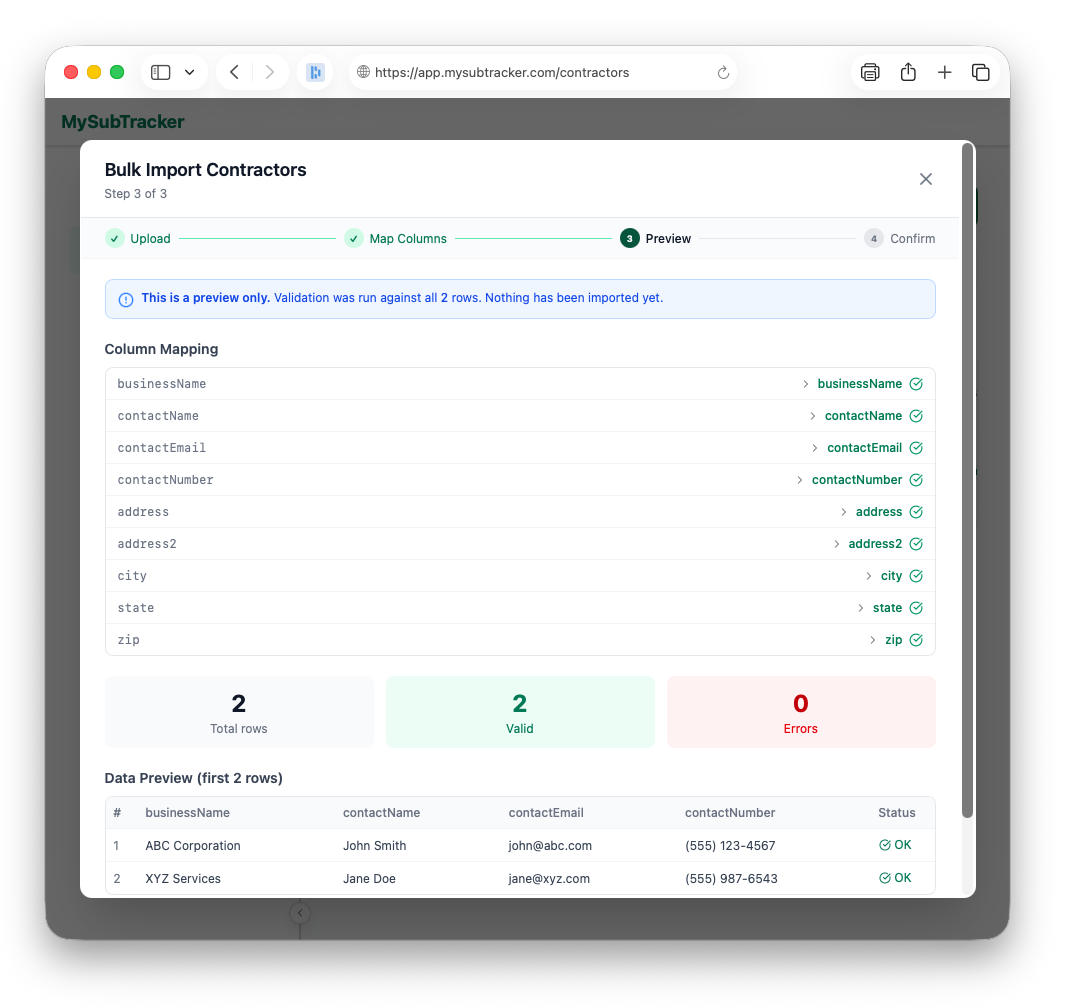Click the zip mapped check icon
1070x1008 pixels.
(916, 641)
